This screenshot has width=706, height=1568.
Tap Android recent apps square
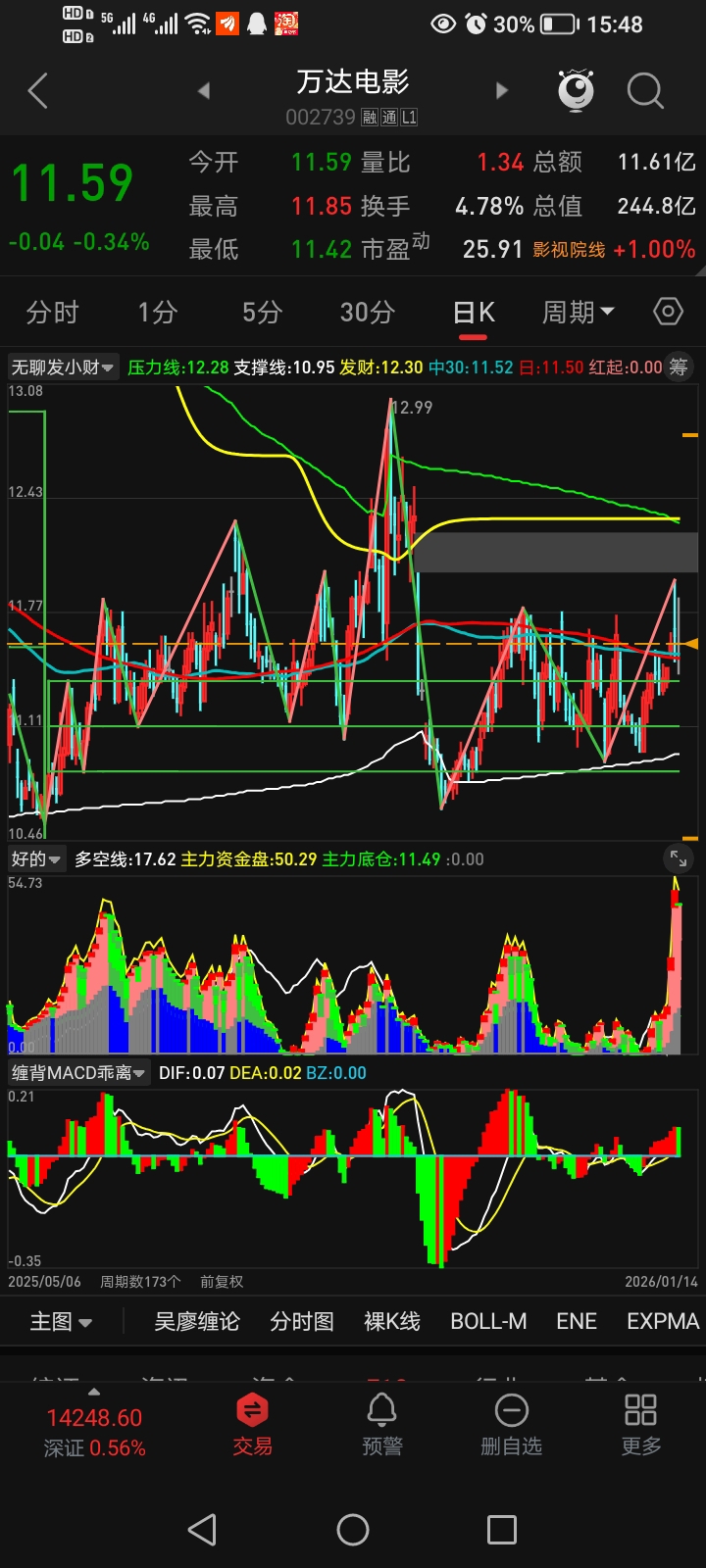pyautogui.click(x=502, y=1530)
